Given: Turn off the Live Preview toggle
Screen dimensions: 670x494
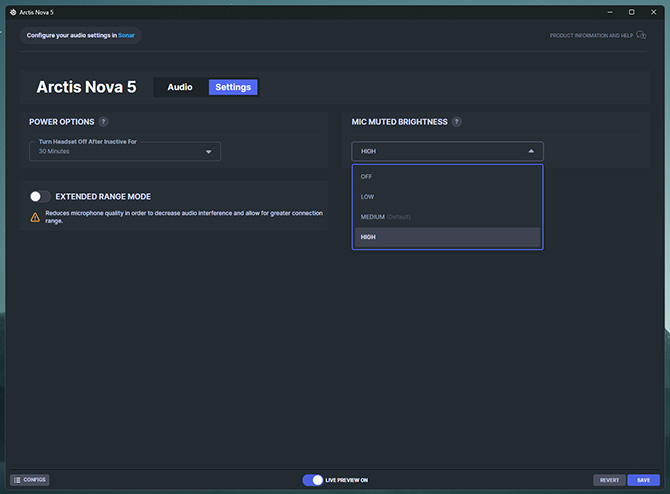Looking at the screenshot, I should coord(313,480).
